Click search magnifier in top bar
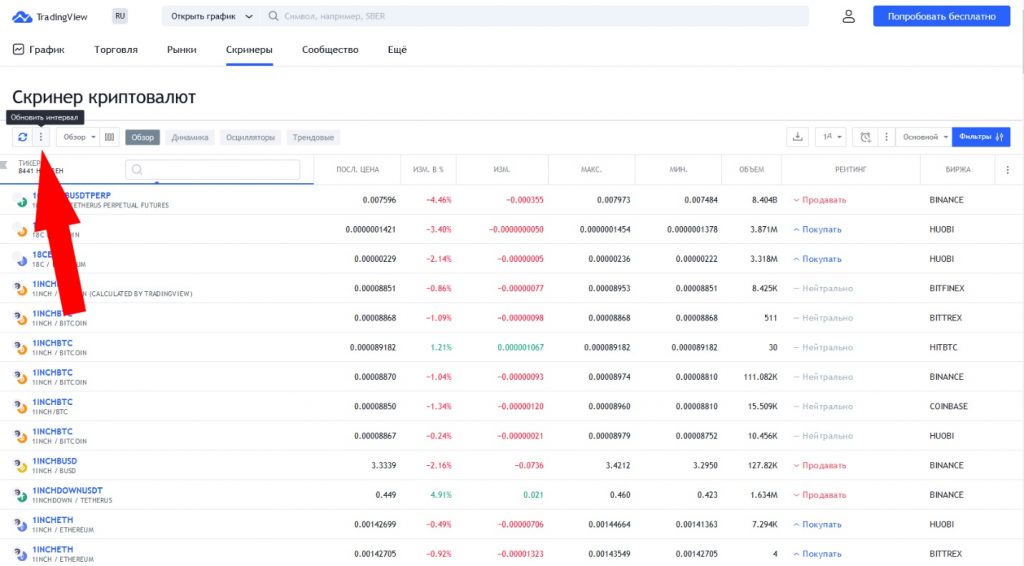1024x566 pixels. 273,16
